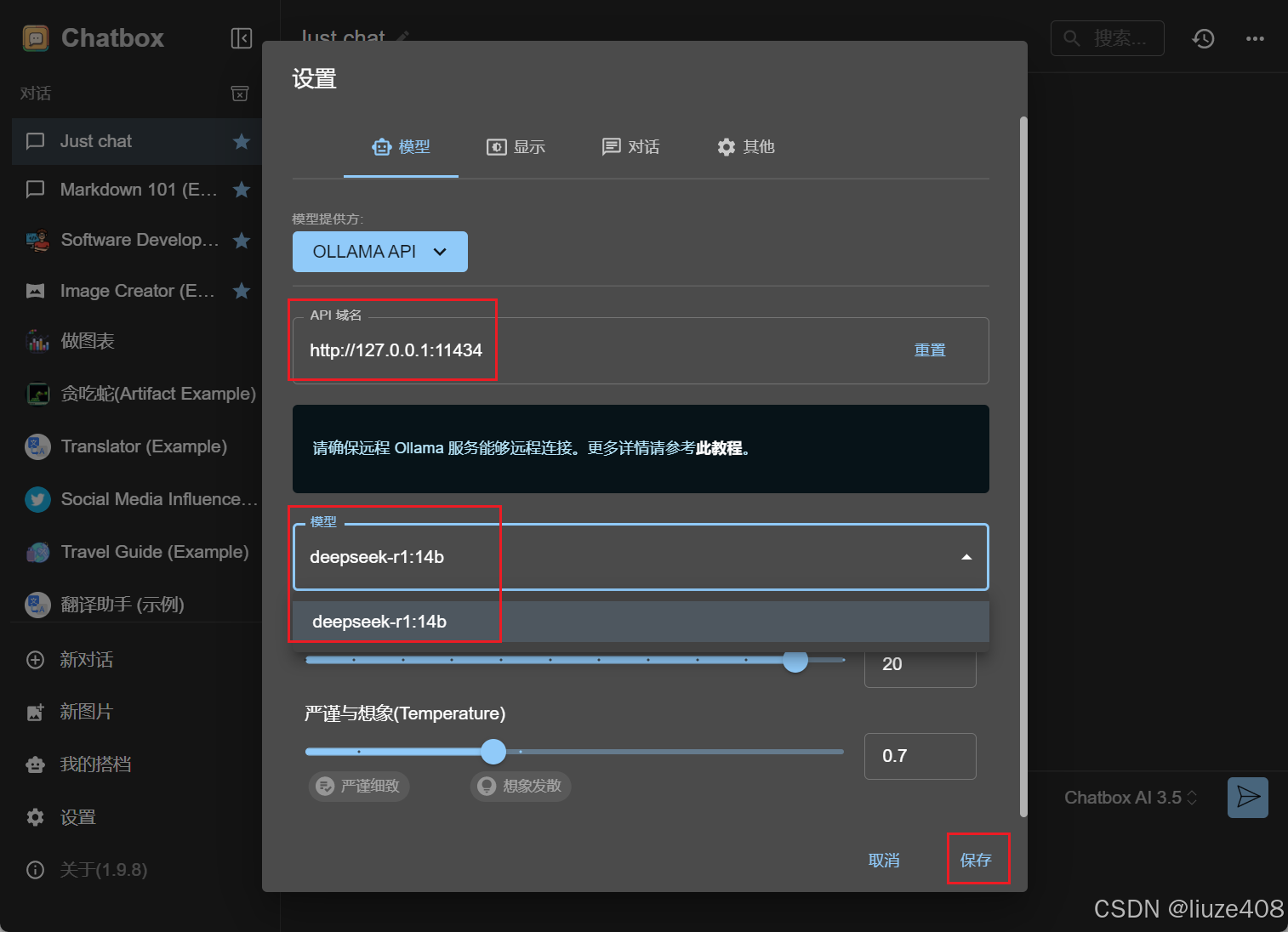
Task: Collapse the Chatbox sidebar panel icon
Action: (x=242, y=38)
